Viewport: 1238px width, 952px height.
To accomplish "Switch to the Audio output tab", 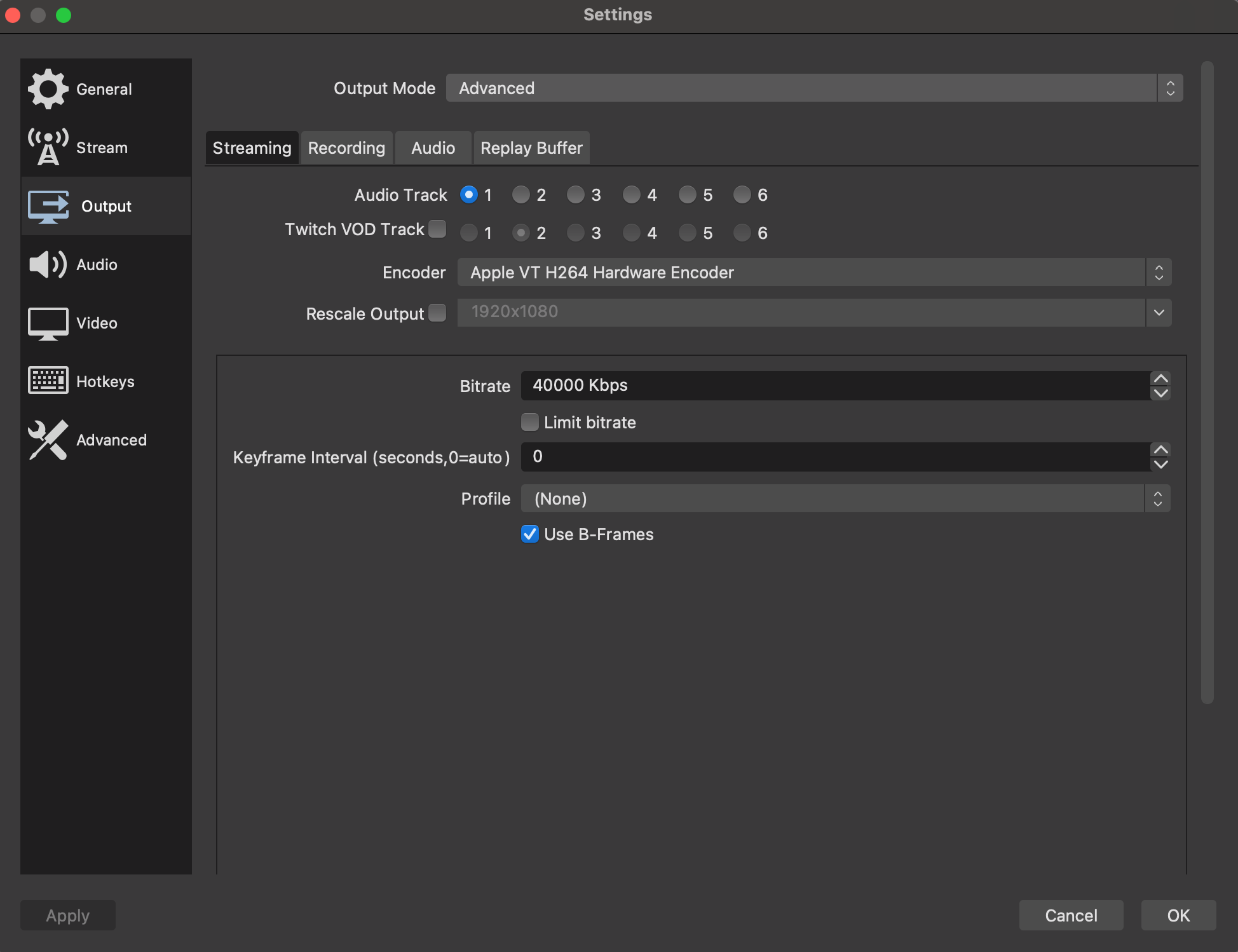I will click(433, 148).
